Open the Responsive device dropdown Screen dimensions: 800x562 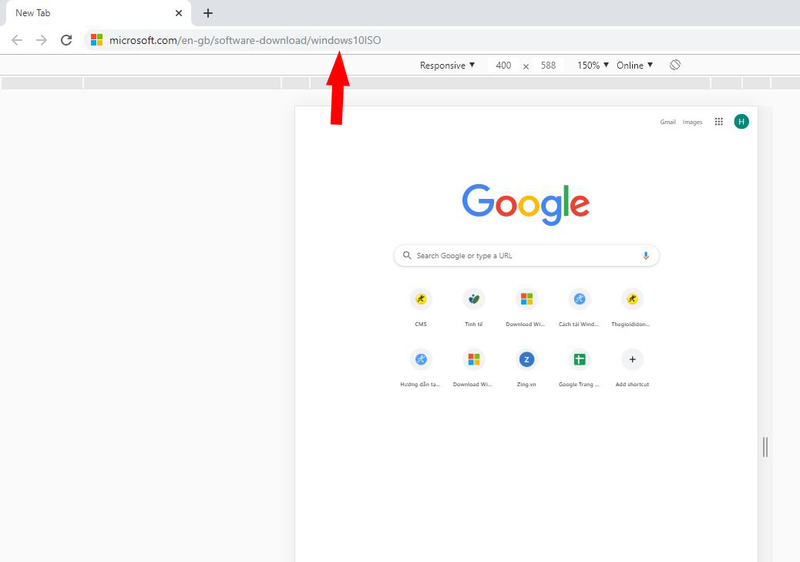[447, 65]
